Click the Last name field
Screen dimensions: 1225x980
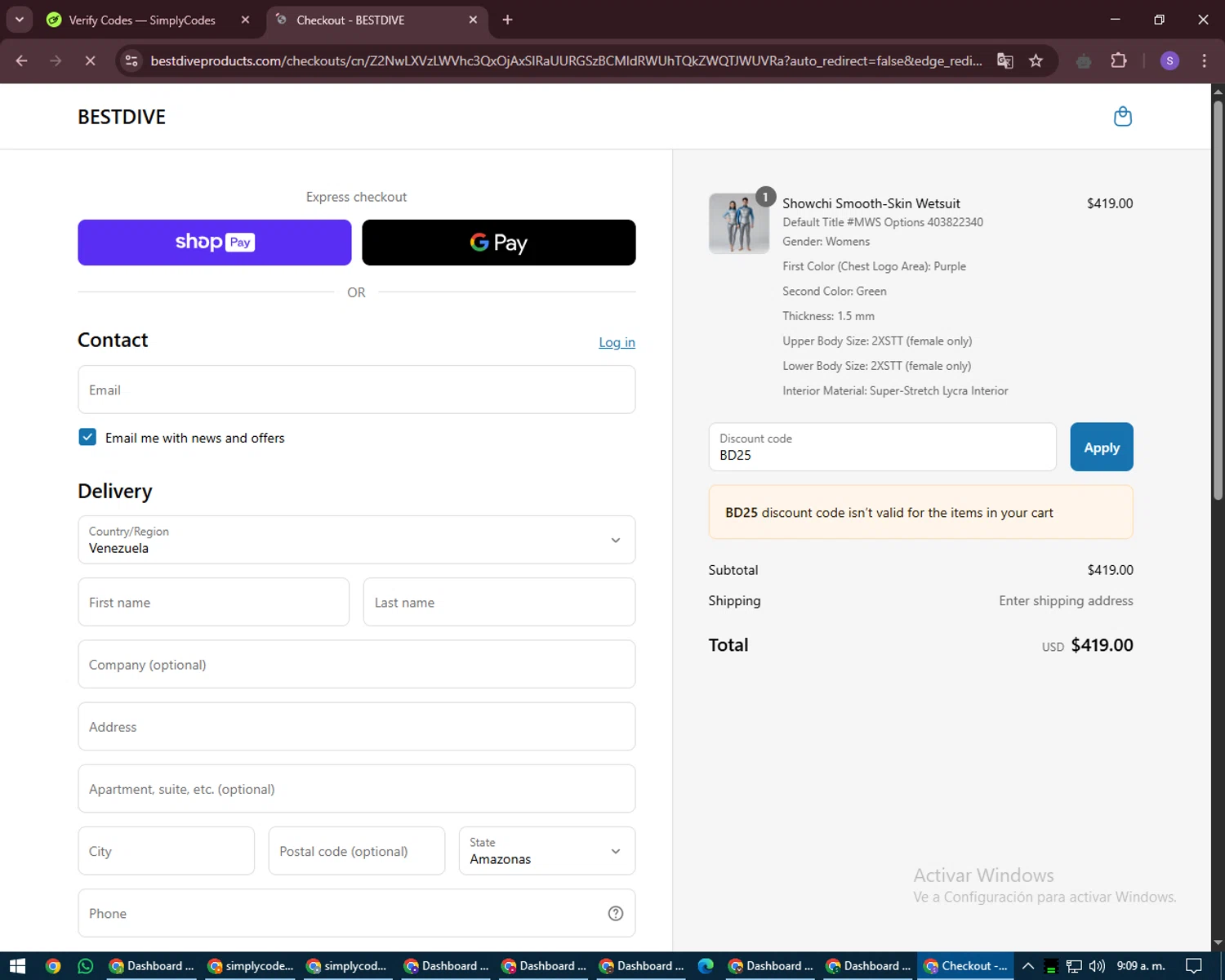pos(499,602)
